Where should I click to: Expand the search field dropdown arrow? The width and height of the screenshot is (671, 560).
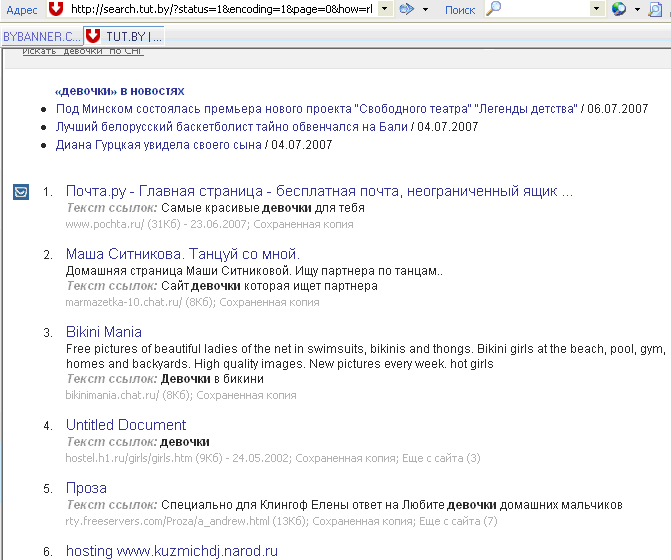click(x=597, y=9)
